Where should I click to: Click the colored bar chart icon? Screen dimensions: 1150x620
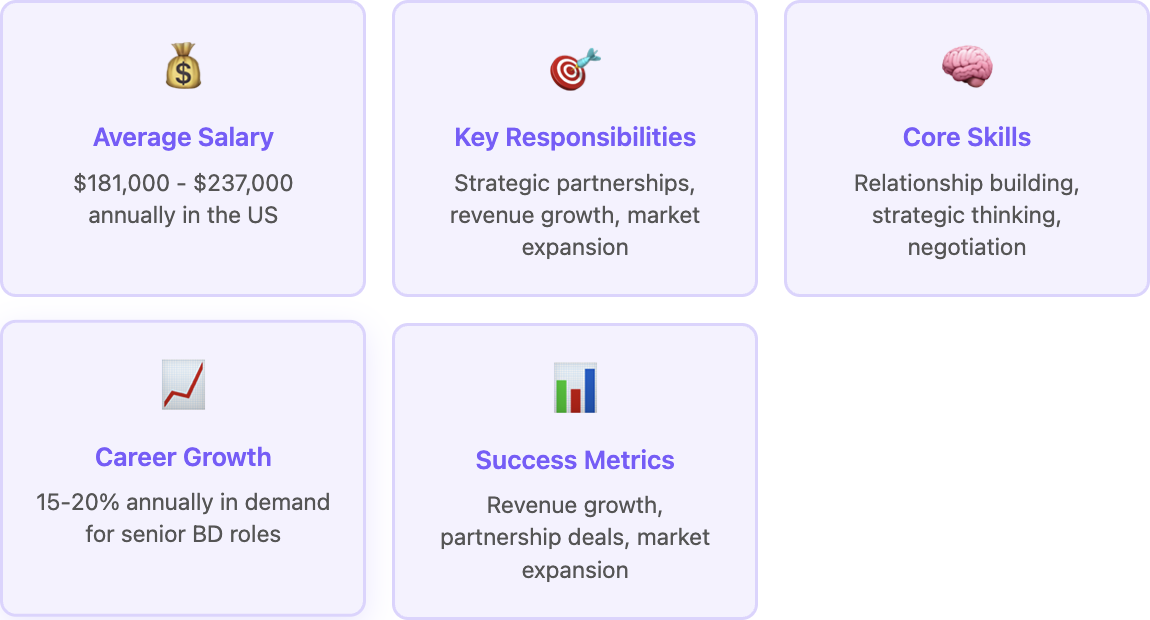[575, 387]
